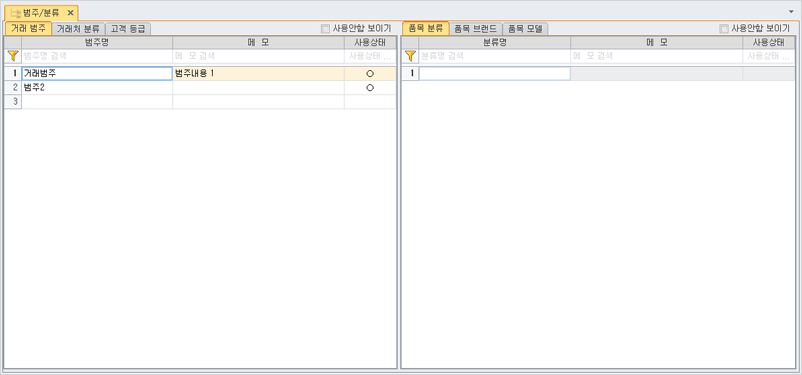Click the filter funnel icon in right grid
Image resolution: width=802 pixels, height=375 pixels.
410,56
